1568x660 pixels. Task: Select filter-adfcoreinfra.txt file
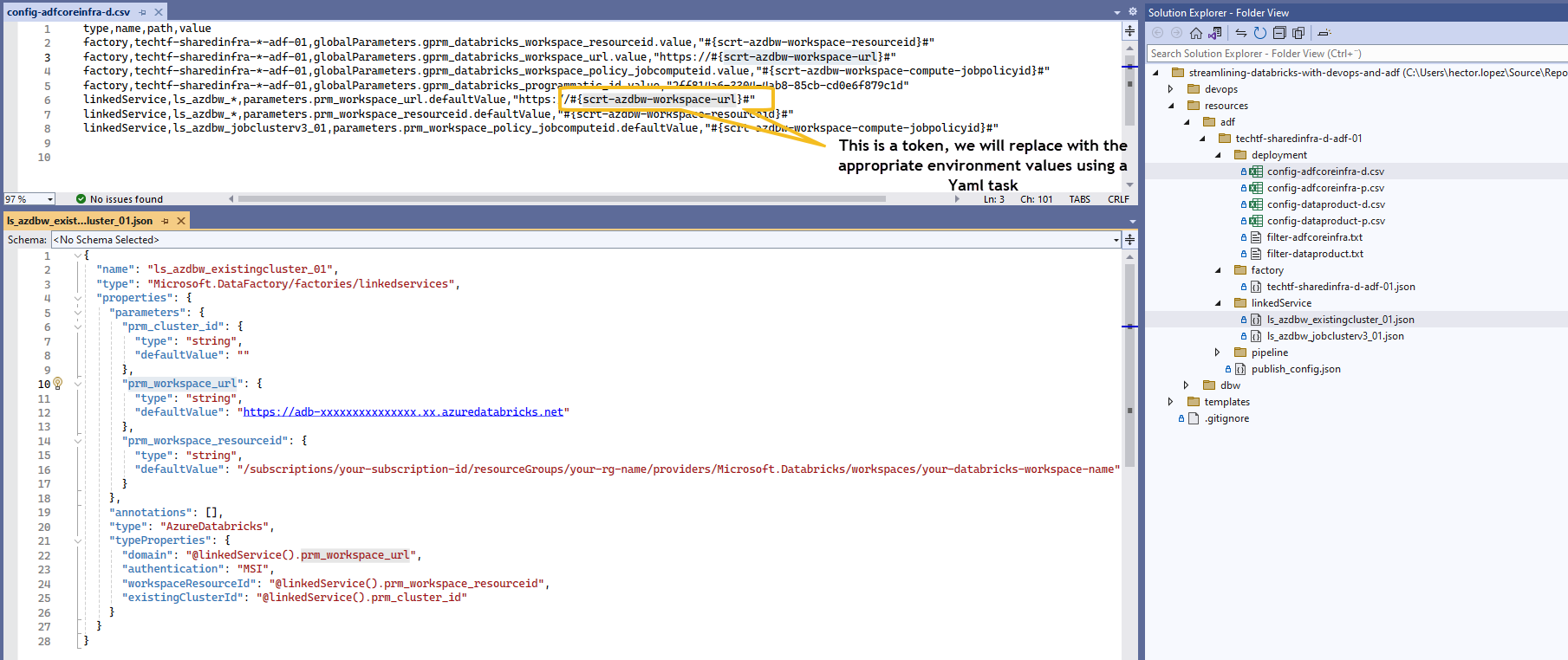click(1314, 237)
